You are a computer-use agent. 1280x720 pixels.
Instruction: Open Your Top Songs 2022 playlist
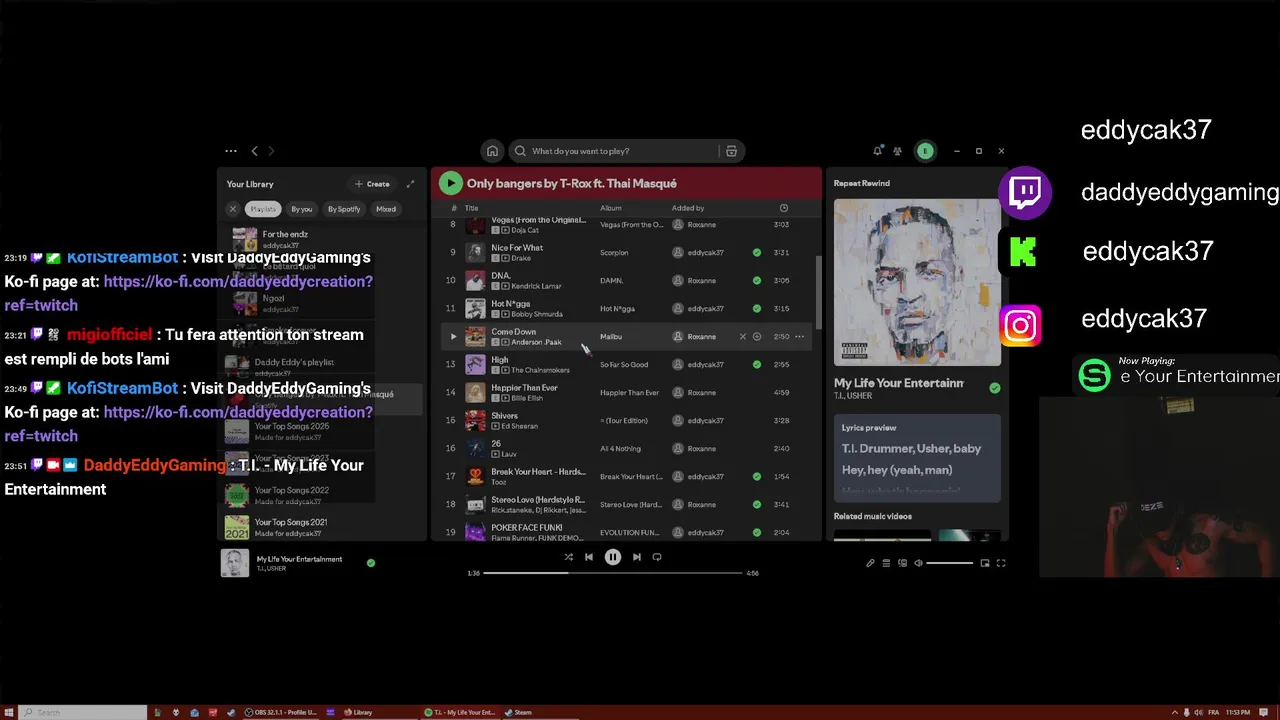(x=320, y=495)
